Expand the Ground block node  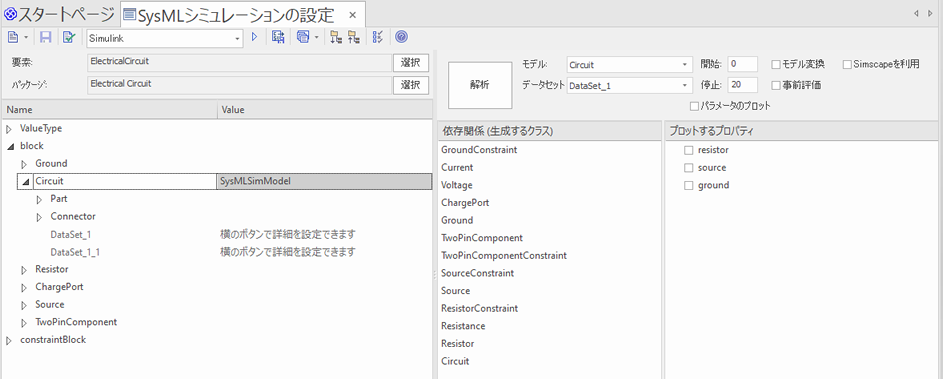tap(25, 164)
